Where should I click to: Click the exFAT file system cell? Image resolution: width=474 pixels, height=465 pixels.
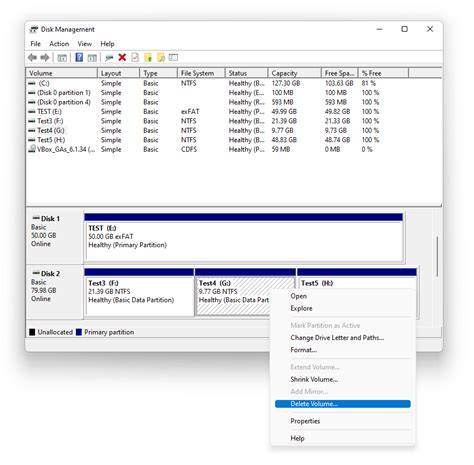pyautogui.click(x=190, y=111)
